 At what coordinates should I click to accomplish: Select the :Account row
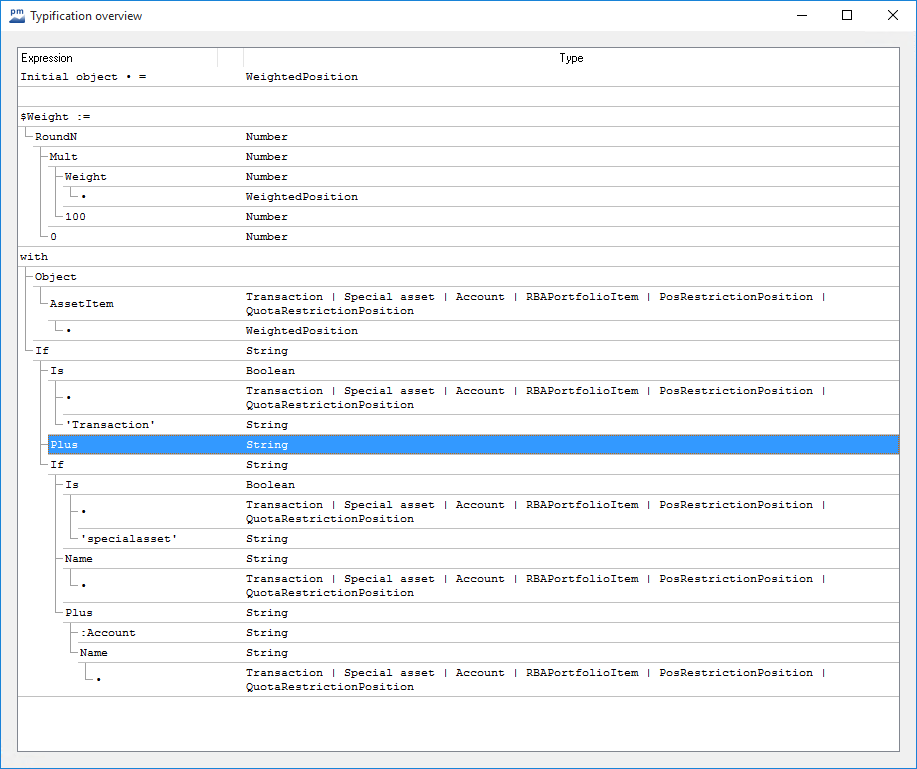pyautogui.click(x=108, y=633)
